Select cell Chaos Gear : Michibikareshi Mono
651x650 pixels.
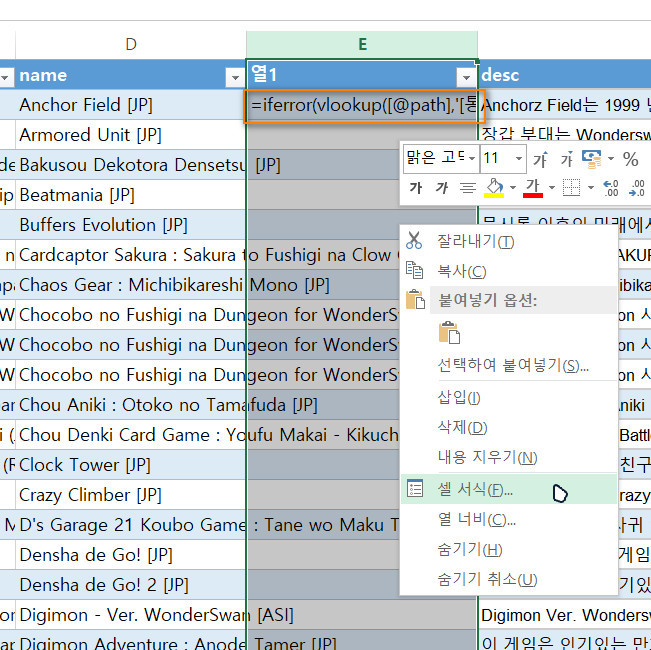(131, 285)
